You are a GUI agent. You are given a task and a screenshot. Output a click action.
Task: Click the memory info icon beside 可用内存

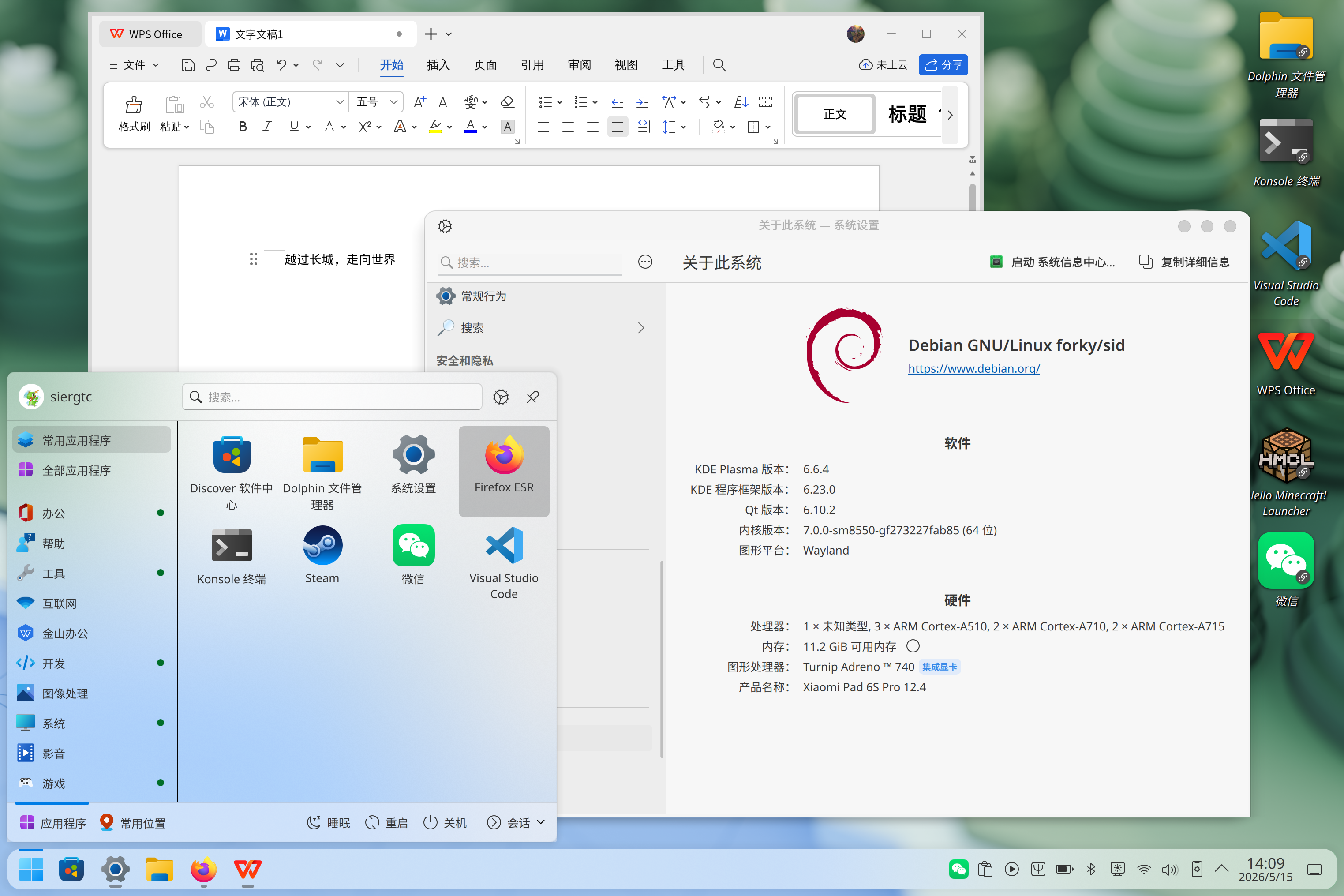[x=913, y=646]
